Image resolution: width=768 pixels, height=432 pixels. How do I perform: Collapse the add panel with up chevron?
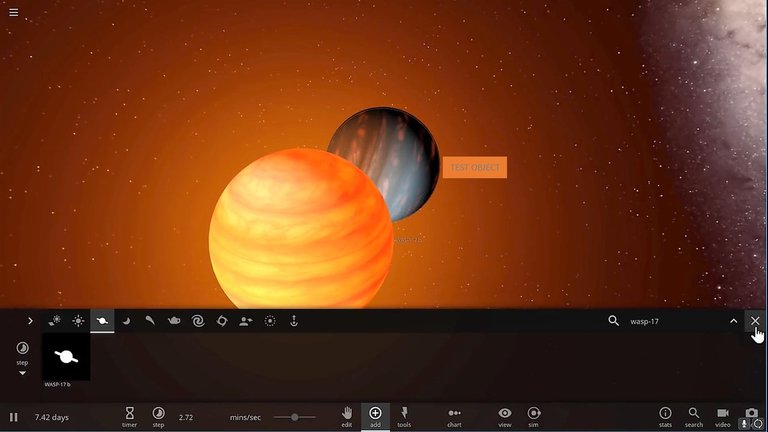click(733, 321)
